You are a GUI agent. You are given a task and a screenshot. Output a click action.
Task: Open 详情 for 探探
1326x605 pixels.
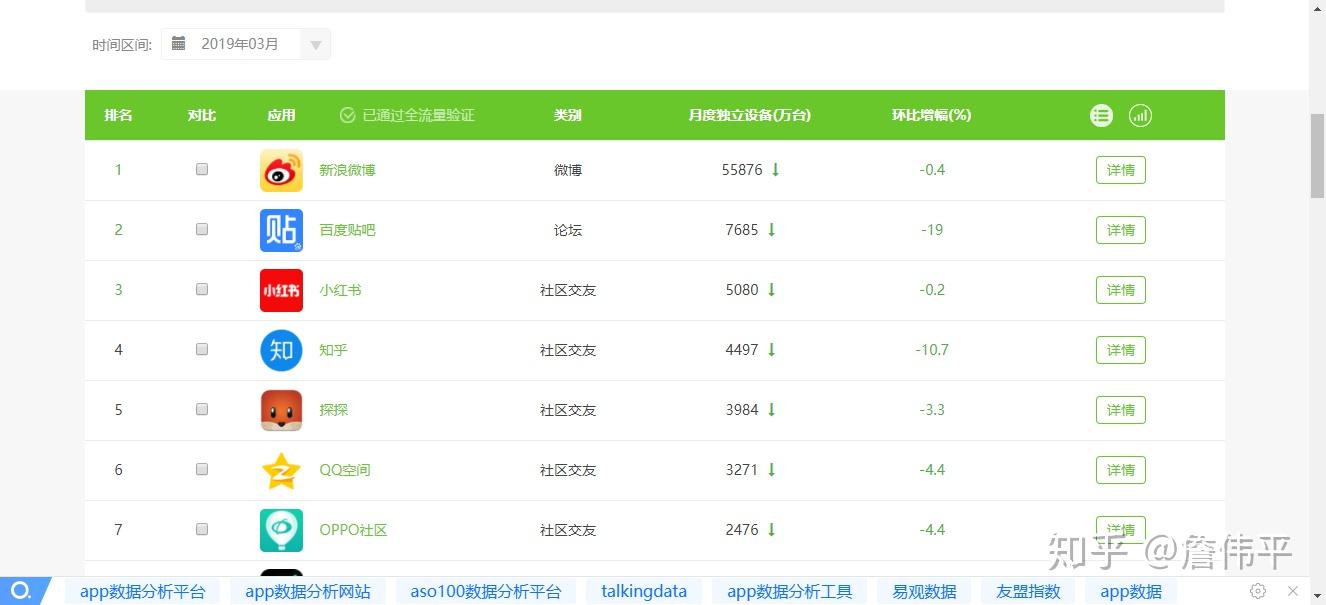pyautogui.click(x=1121, y=410)
